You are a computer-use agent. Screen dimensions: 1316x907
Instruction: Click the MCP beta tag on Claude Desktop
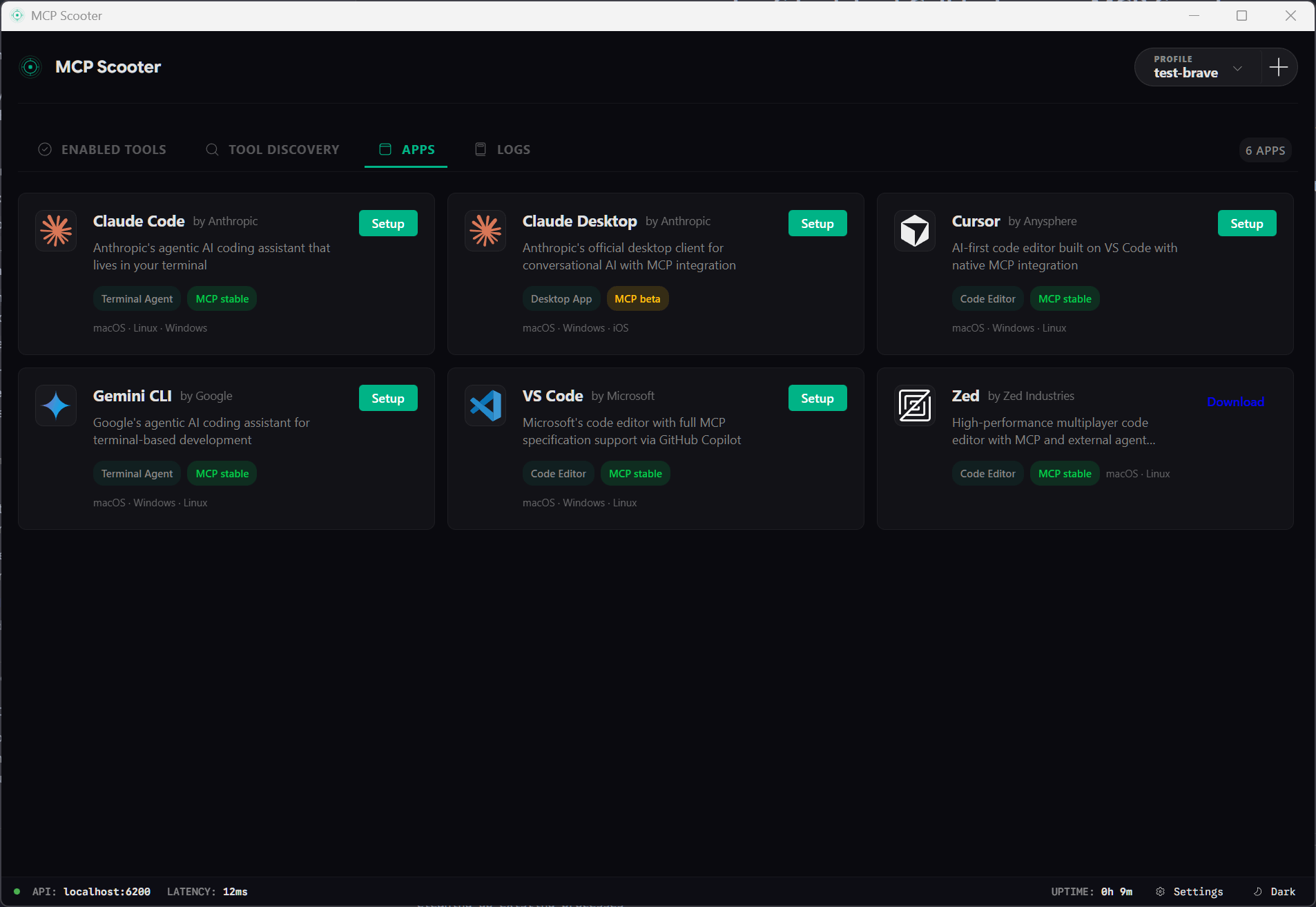[x=637, y=298]
